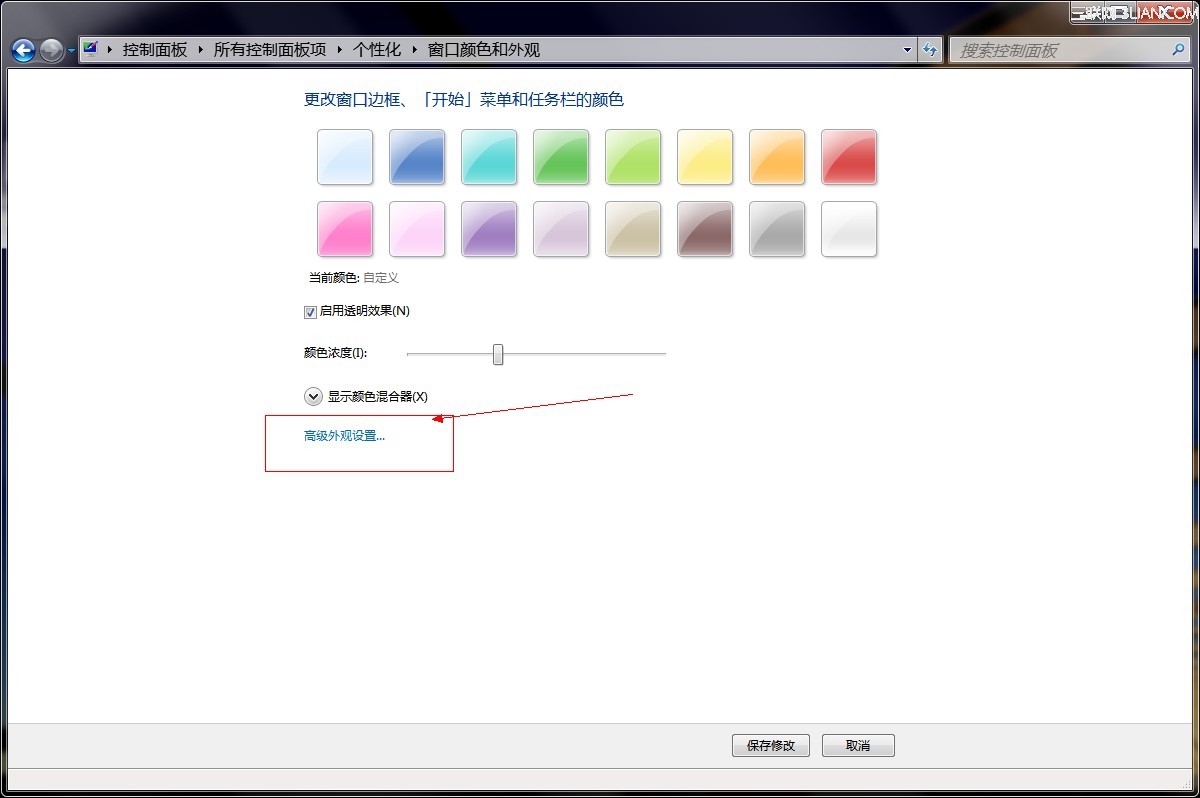
Task: Choose the orange color swatch
Action: click(x=777, y=157)
